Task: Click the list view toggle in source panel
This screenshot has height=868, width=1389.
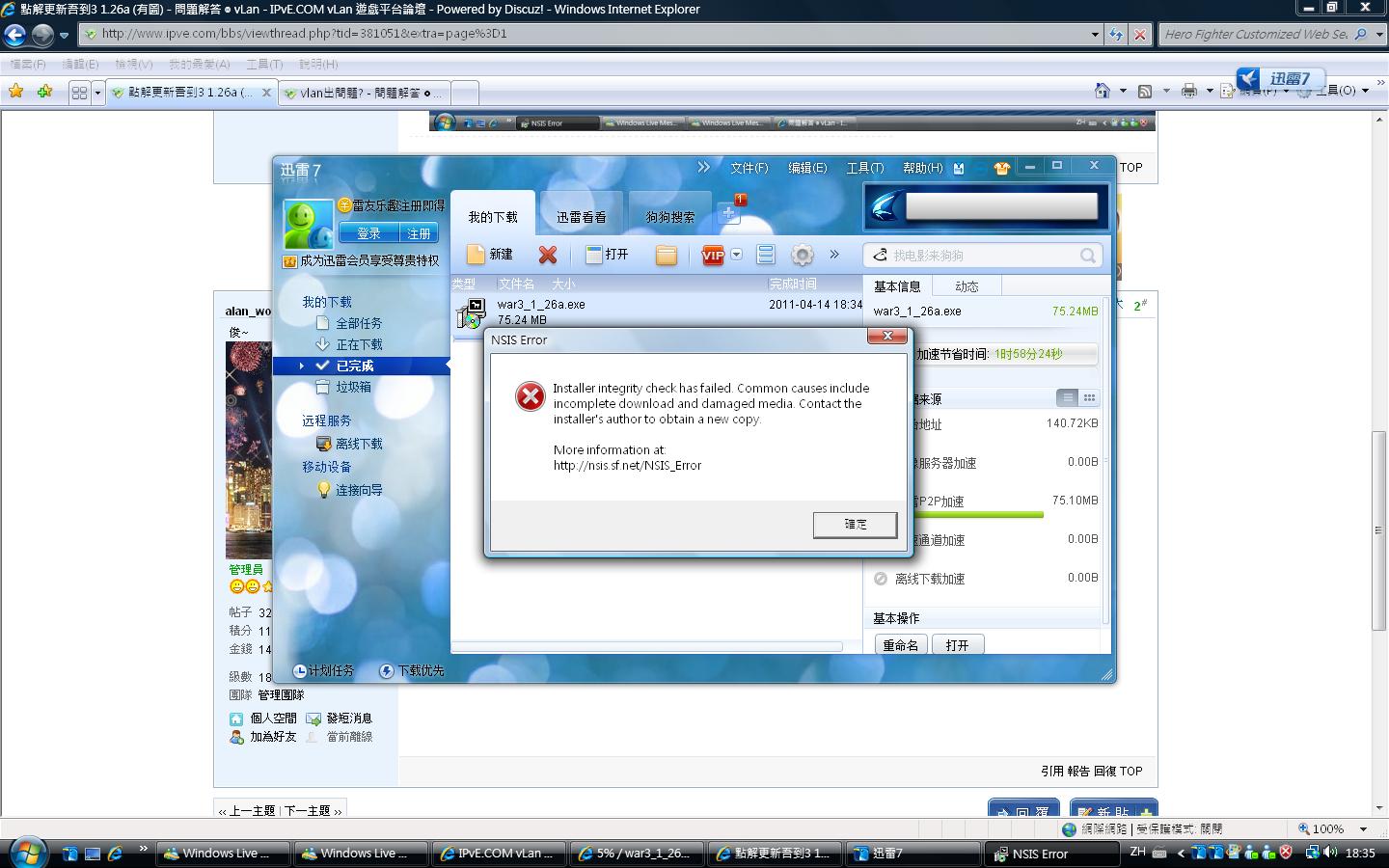Action: 1067,397
